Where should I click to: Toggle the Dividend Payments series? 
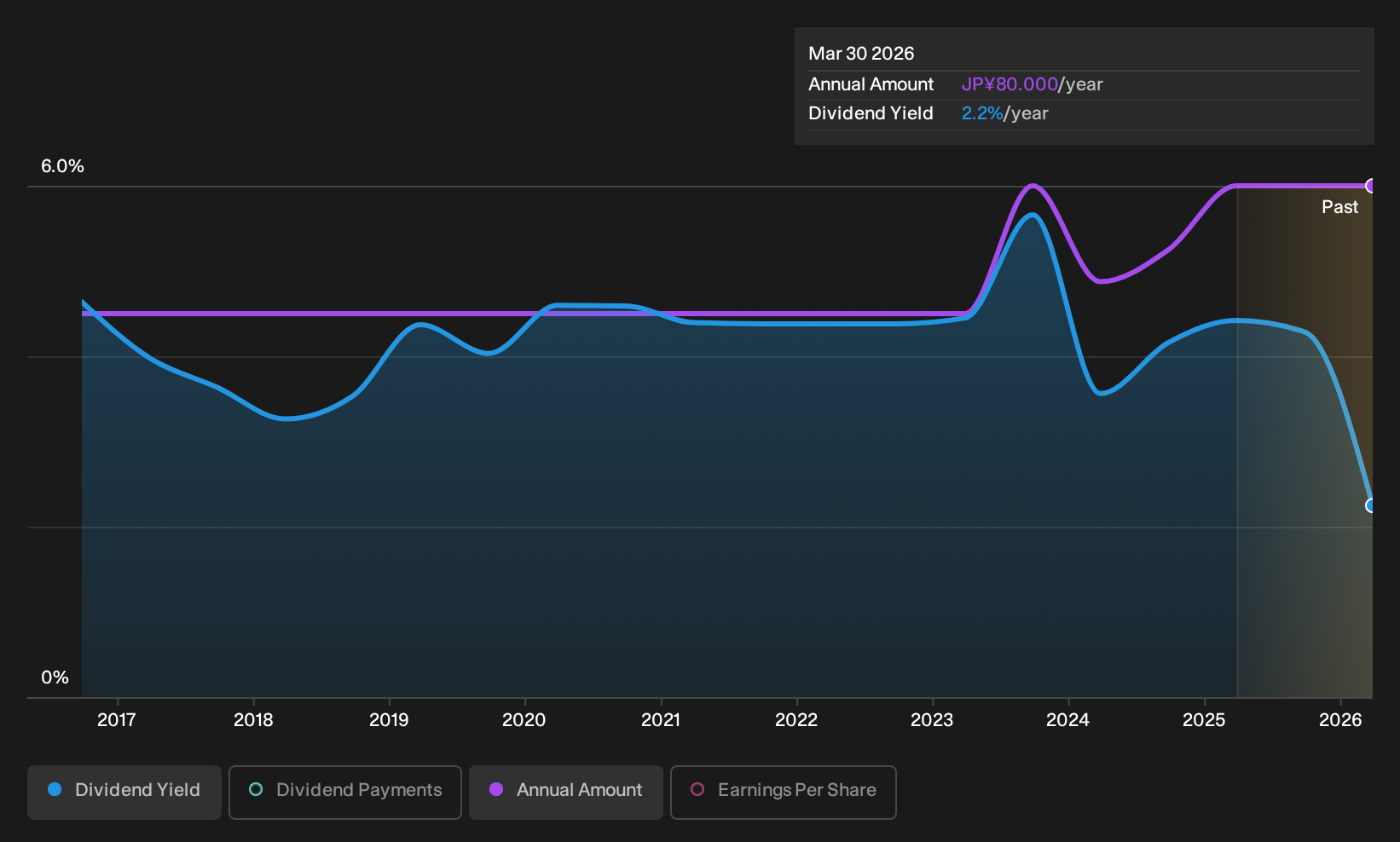click(x=345, y=792)
